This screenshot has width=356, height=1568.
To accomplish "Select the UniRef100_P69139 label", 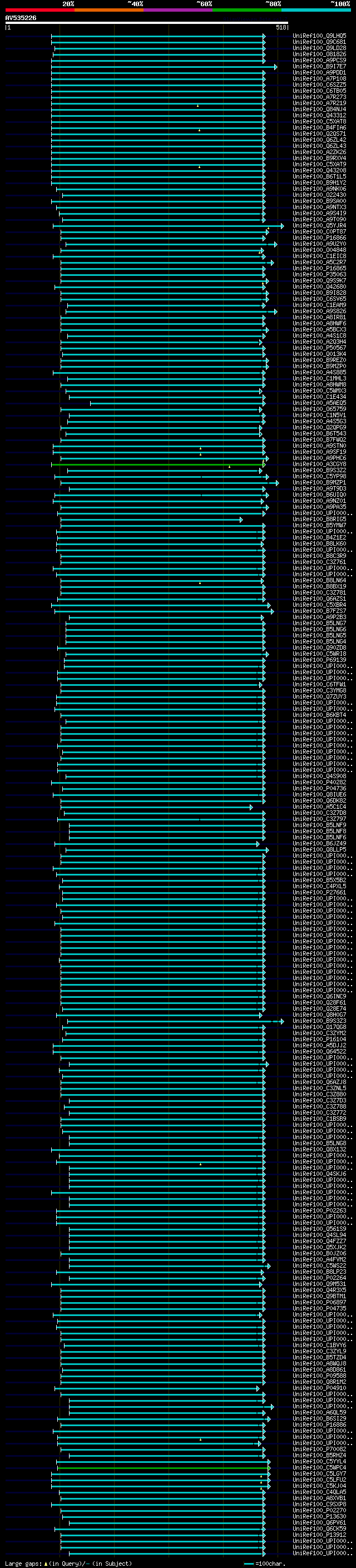I will 319,660.
